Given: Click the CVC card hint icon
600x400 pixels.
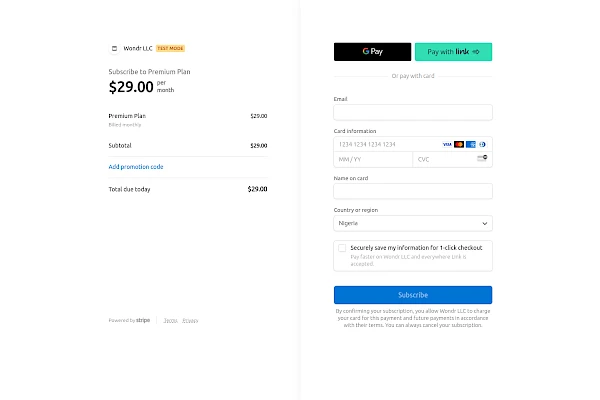Looking at the screenshot, I should pyautogui.click(x=482, y=159).
